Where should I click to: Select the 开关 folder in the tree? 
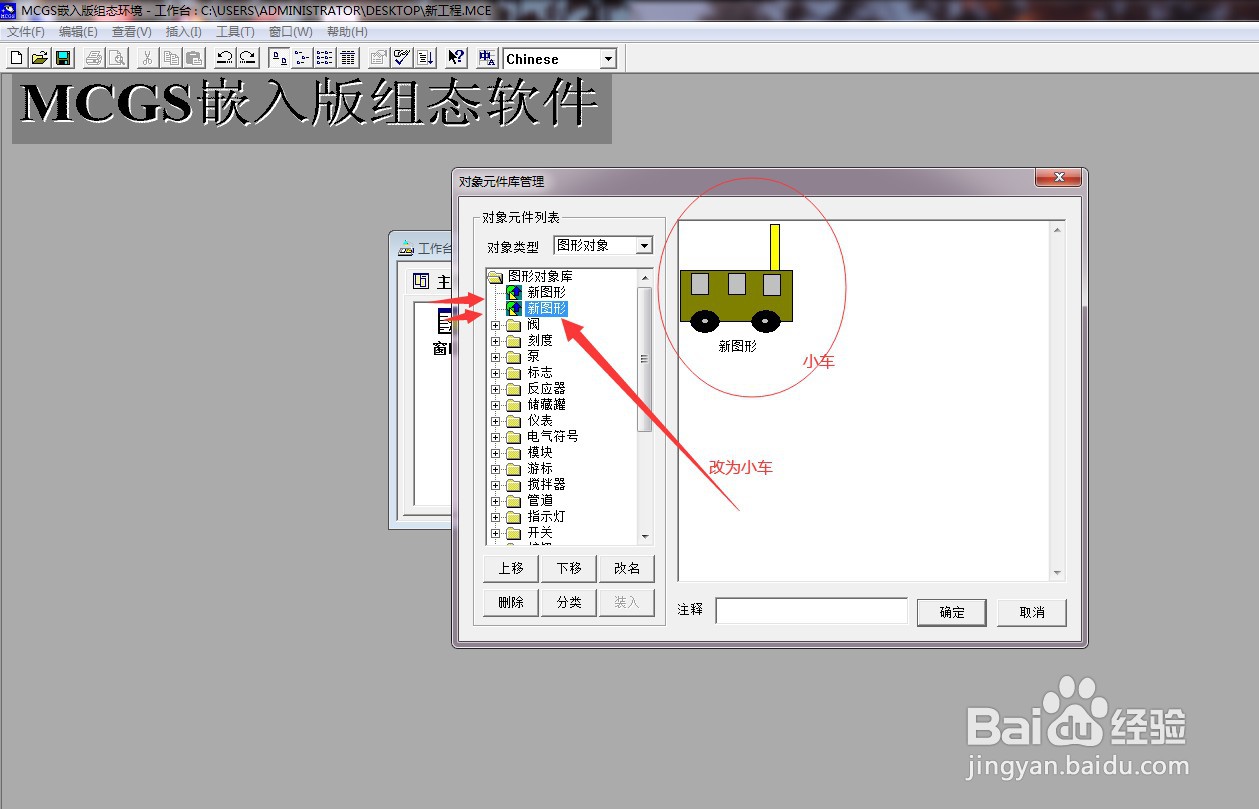(x=540, y=532)
